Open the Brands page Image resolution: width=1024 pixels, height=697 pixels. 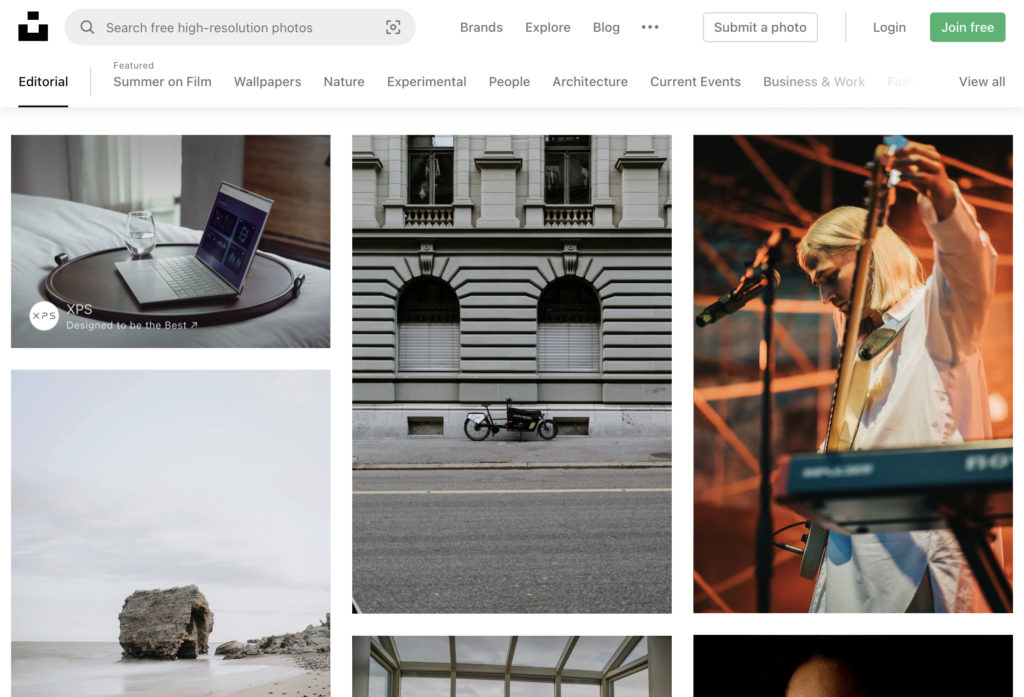click(481, 28)
